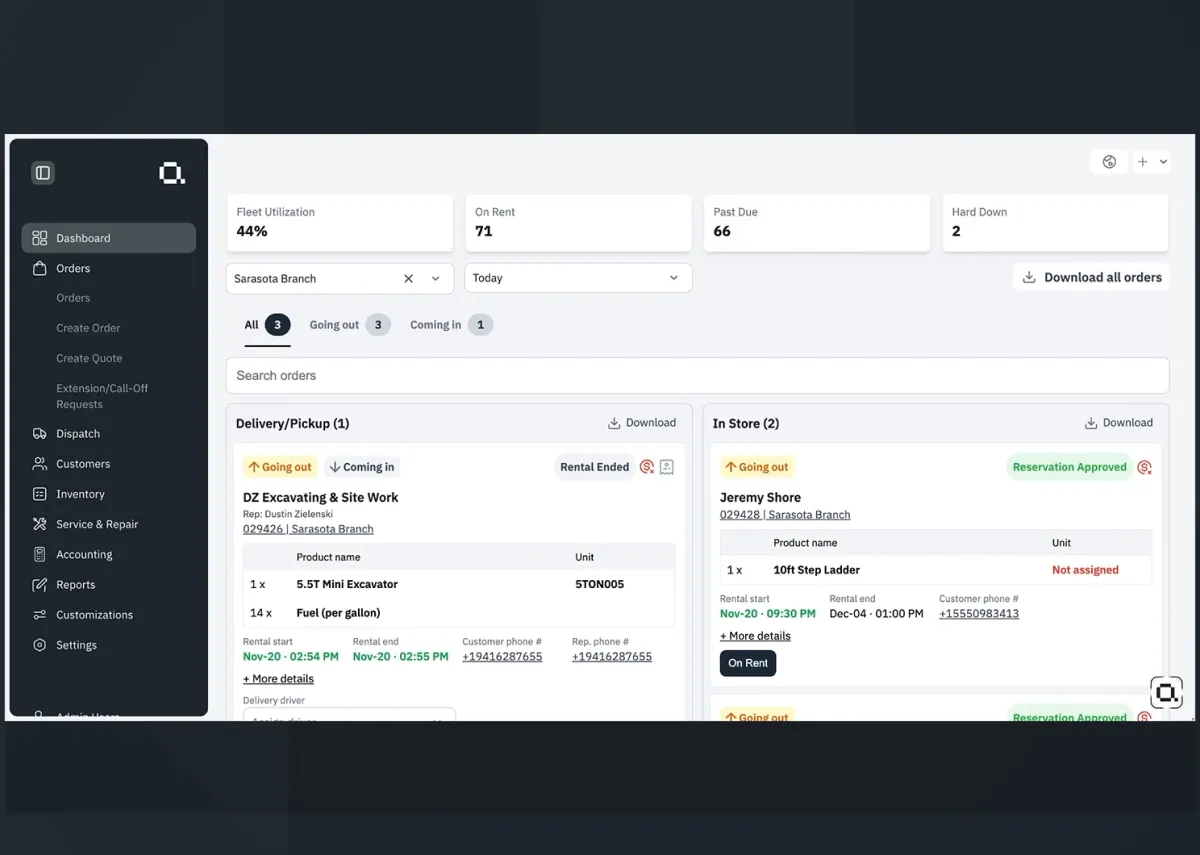Expand the branch selector dropdown

click(x=434, y=278)
